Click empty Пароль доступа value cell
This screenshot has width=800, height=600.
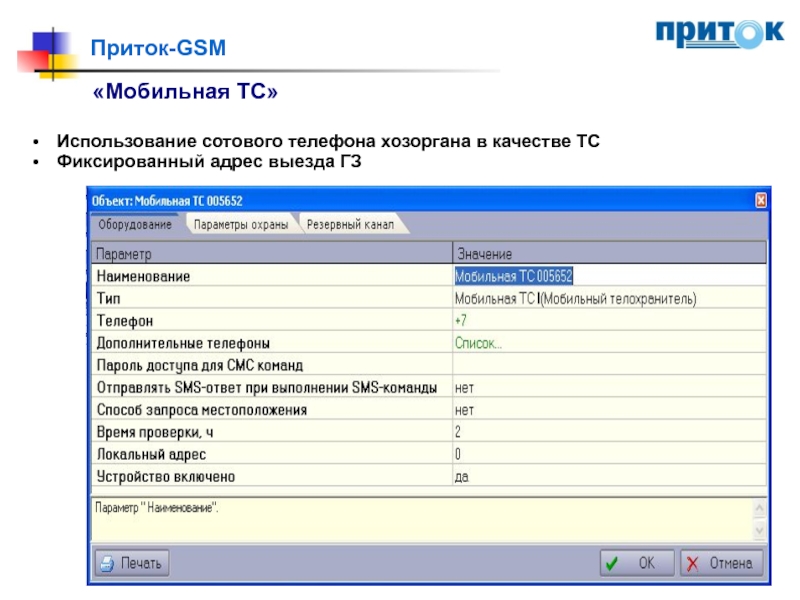tap(609, 365)
